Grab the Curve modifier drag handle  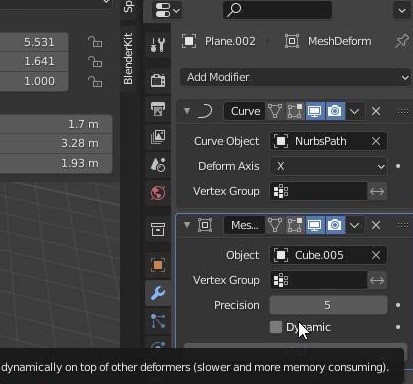[x=403, y=111]
